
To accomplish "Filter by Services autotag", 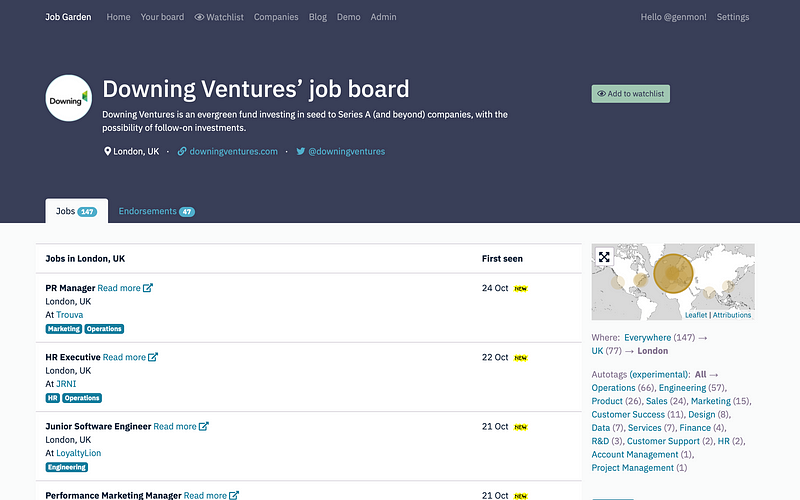I will click(644, 428).
